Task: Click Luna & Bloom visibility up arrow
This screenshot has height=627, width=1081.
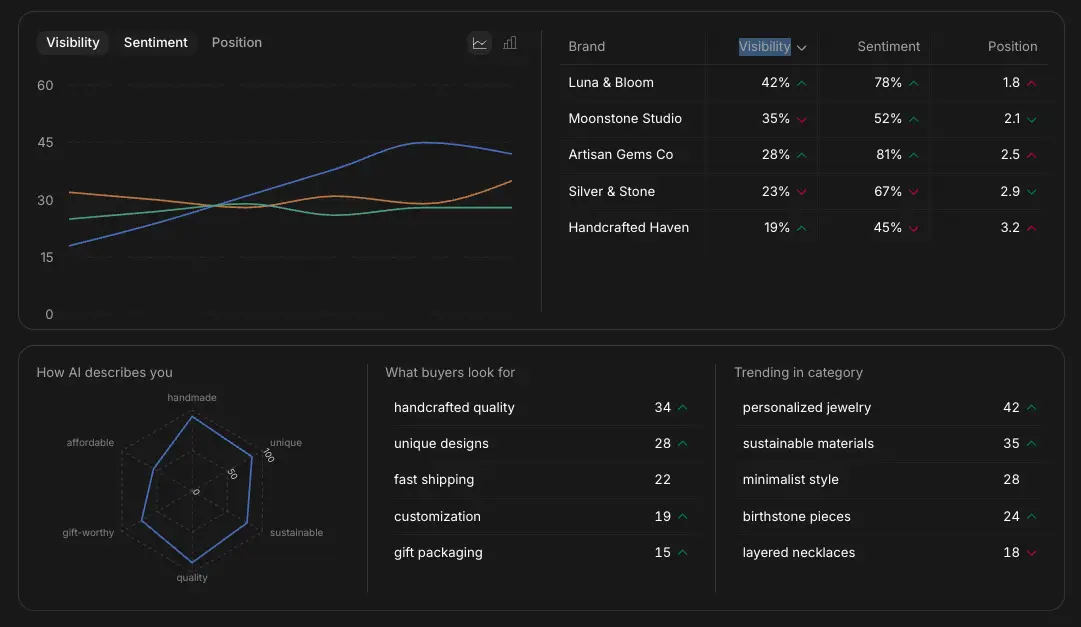Action: pyautogui.click(x=802, y=83)
